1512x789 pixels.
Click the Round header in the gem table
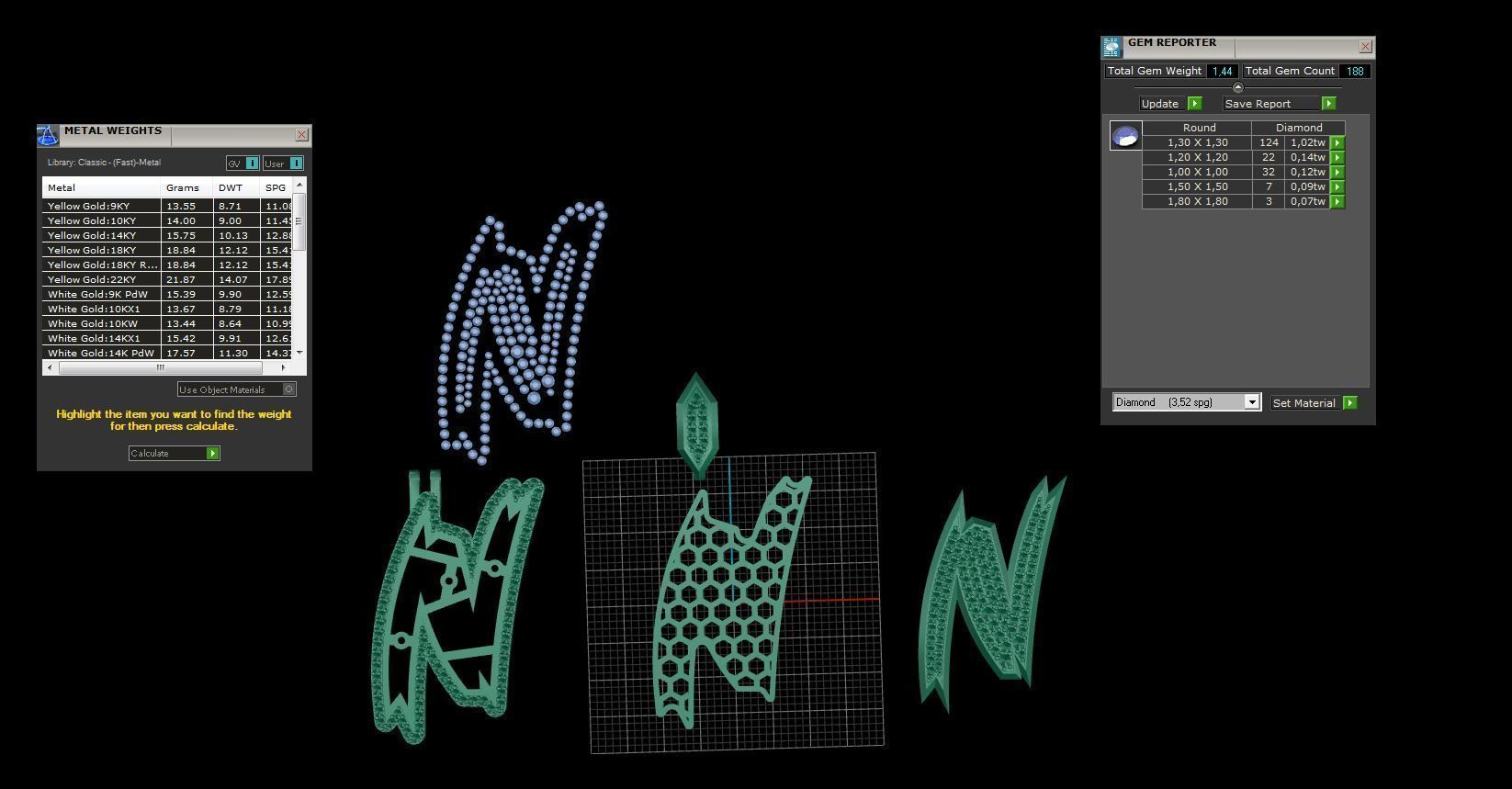point(1199,128)
